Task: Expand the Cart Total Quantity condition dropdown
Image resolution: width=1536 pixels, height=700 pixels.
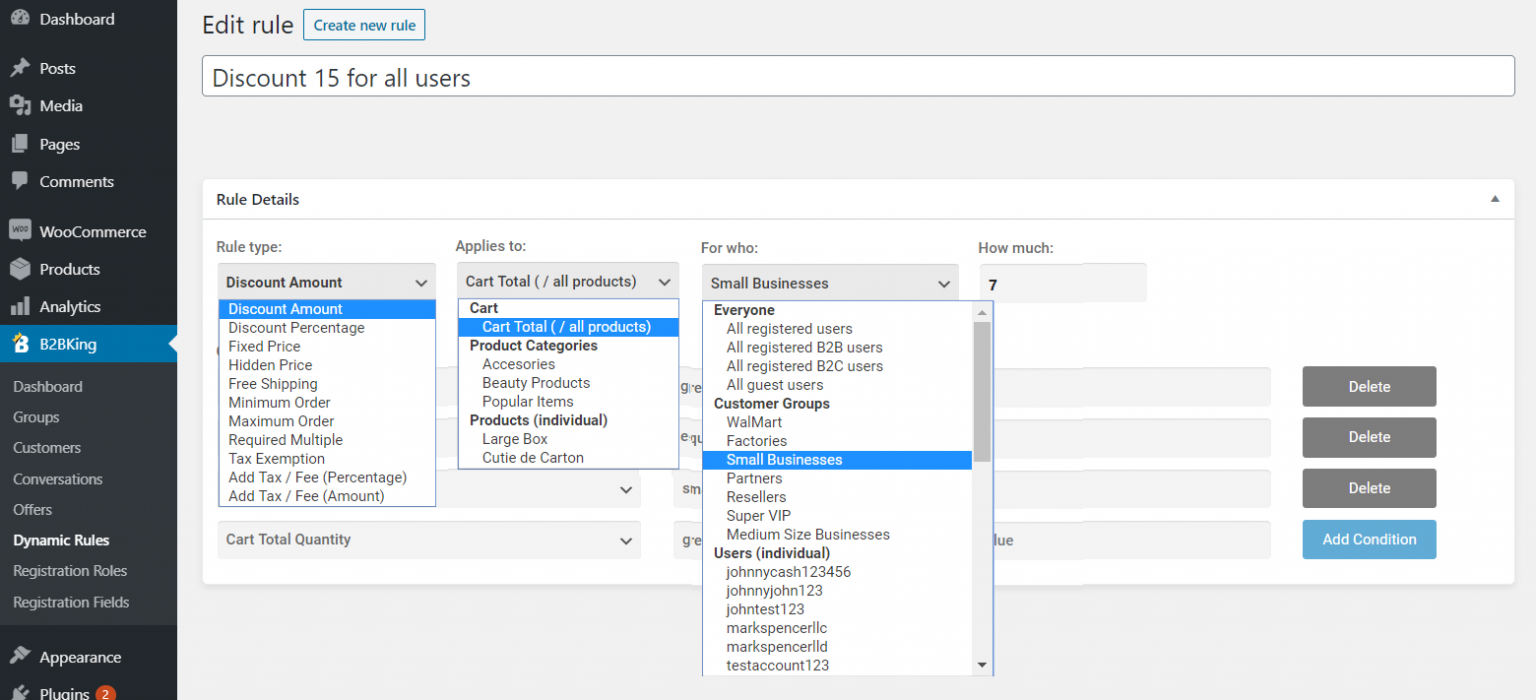Action: point(429,540)
